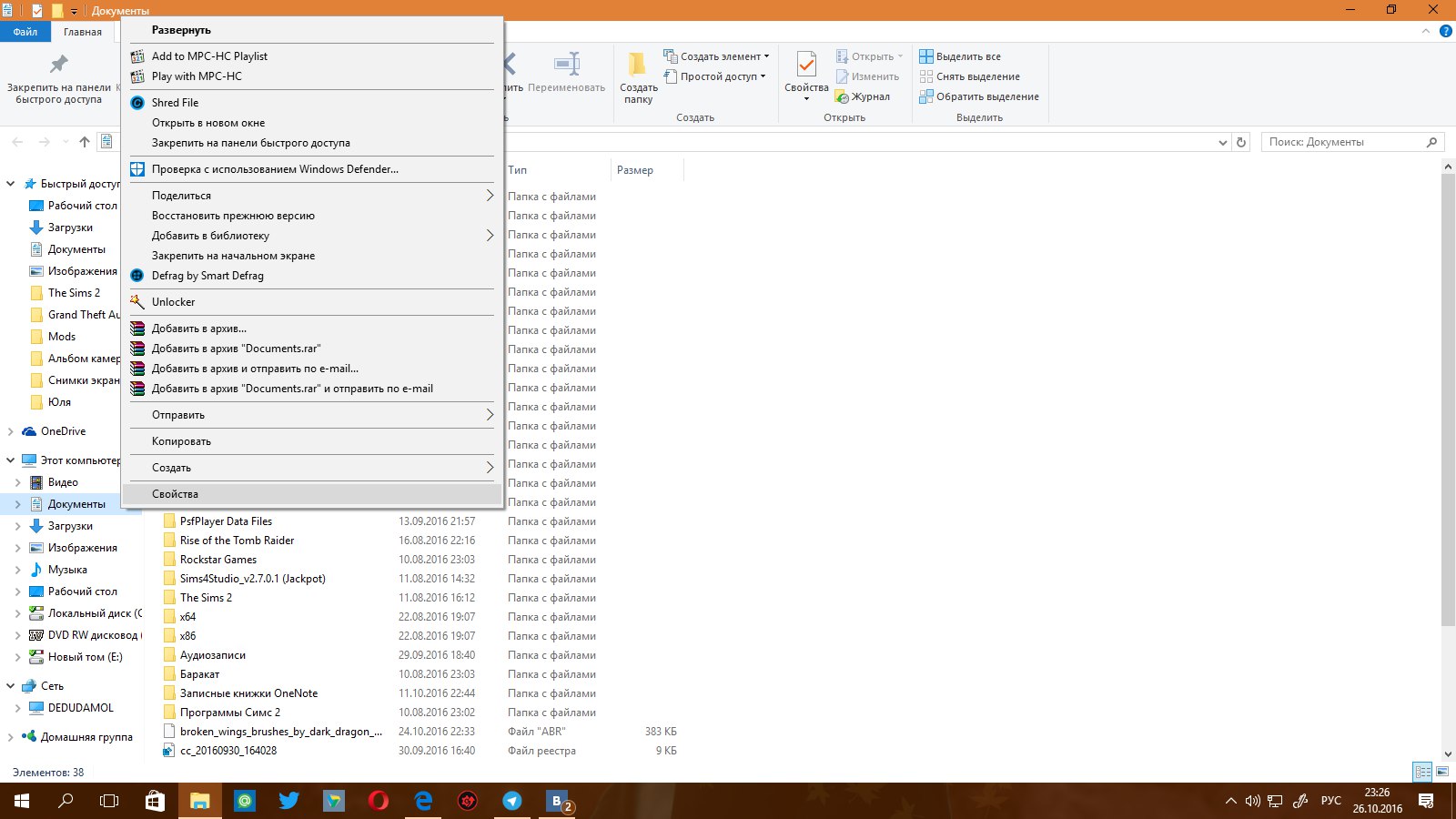Open Task View from the taskbar

click(109, 801)
